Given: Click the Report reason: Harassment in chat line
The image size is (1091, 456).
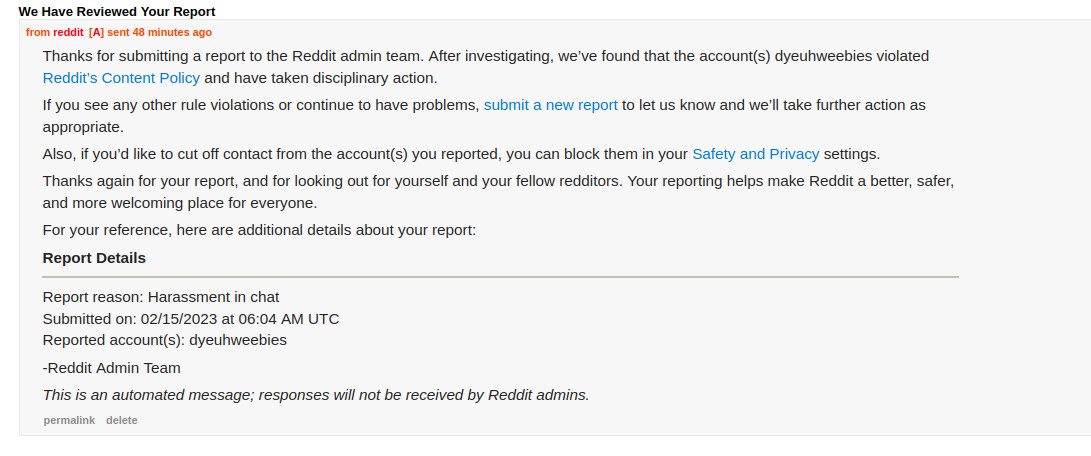Looking at the screenshot, I should coord(160,297).
